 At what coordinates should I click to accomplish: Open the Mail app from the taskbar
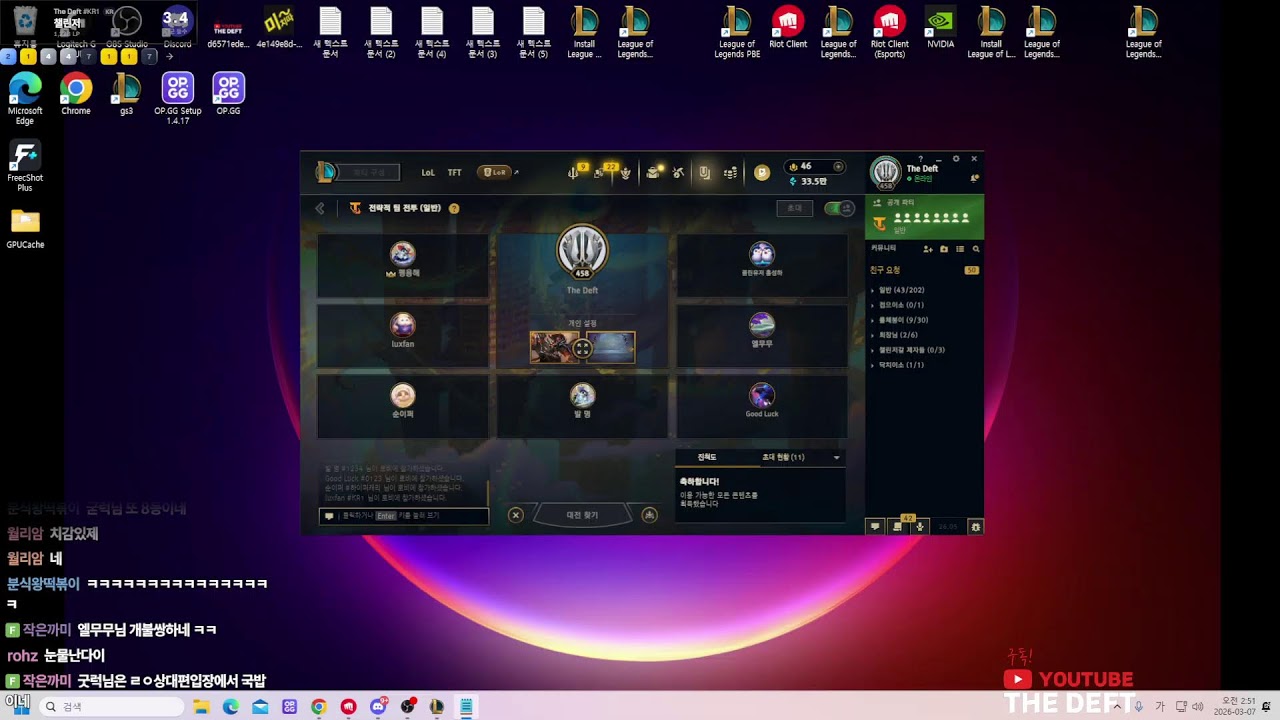point(260,707)
